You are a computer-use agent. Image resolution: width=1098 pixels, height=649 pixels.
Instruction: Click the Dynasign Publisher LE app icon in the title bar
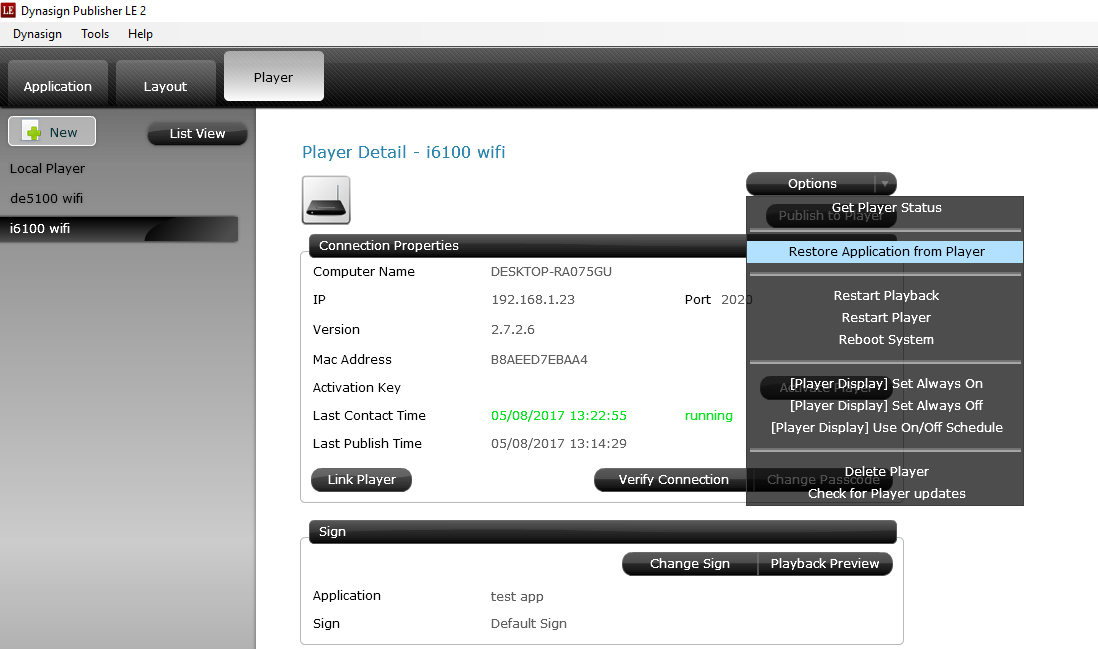(x=8, y=11)
